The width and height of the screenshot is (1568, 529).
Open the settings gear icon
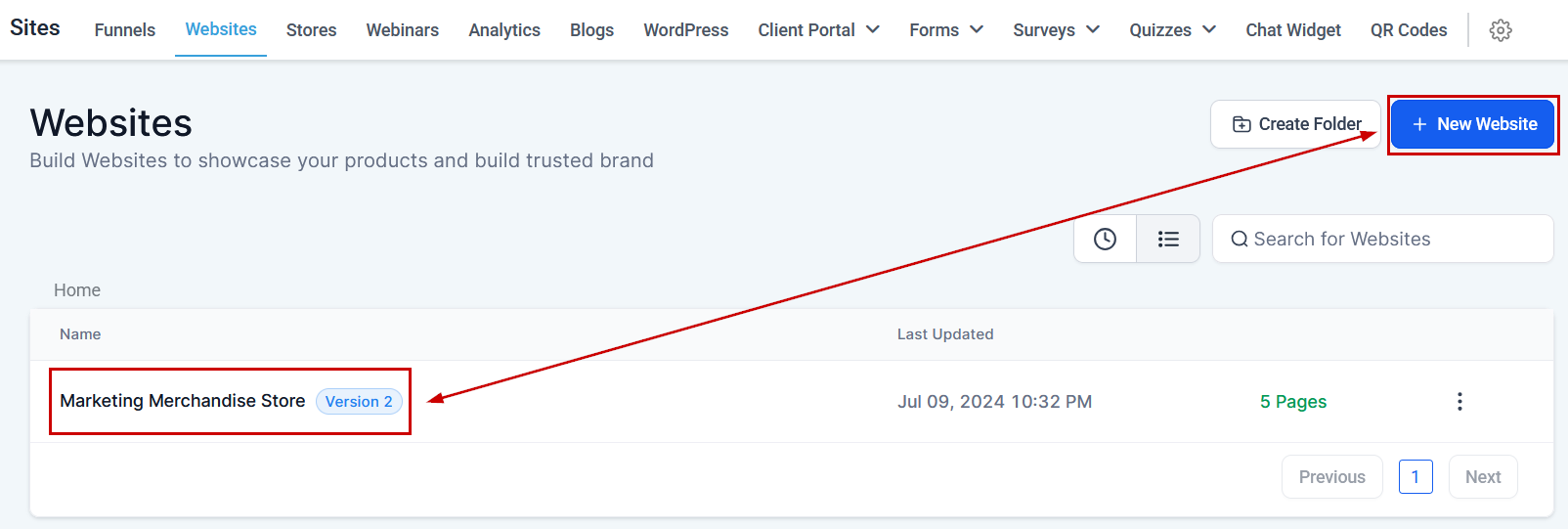click(x=1501, y=30)
